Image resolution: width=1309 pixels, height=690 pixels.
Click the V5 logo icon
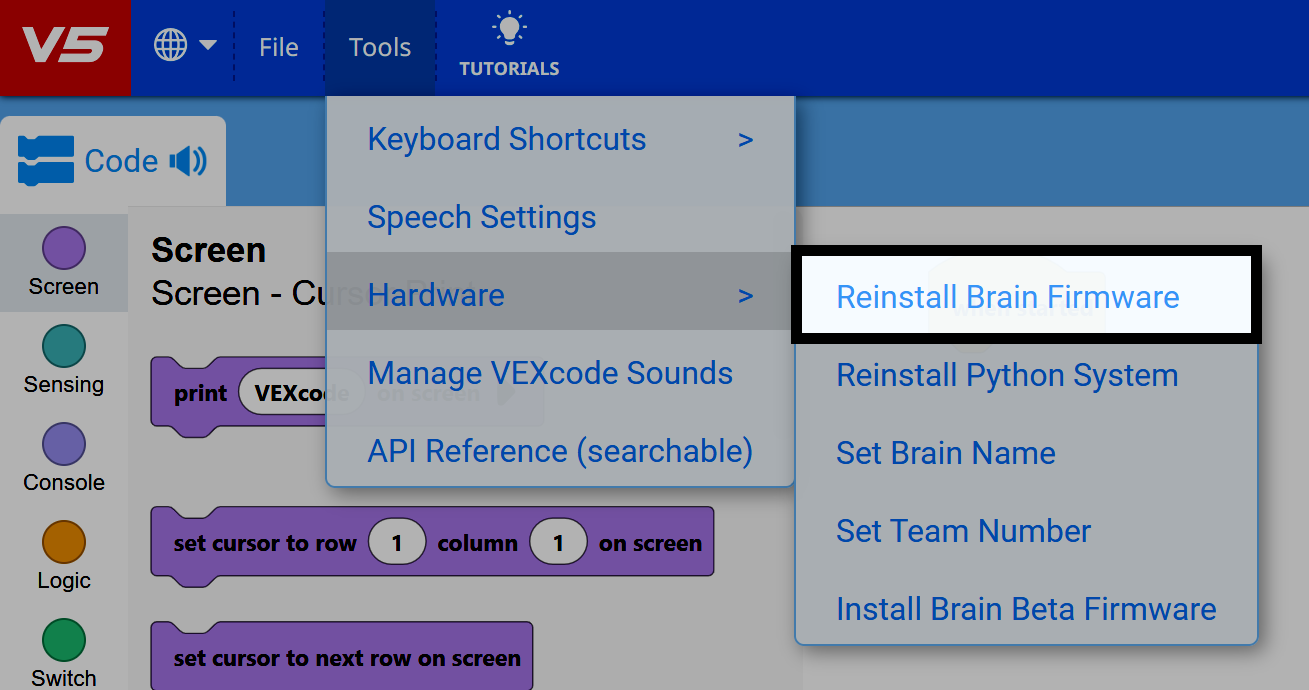point(64,45)
